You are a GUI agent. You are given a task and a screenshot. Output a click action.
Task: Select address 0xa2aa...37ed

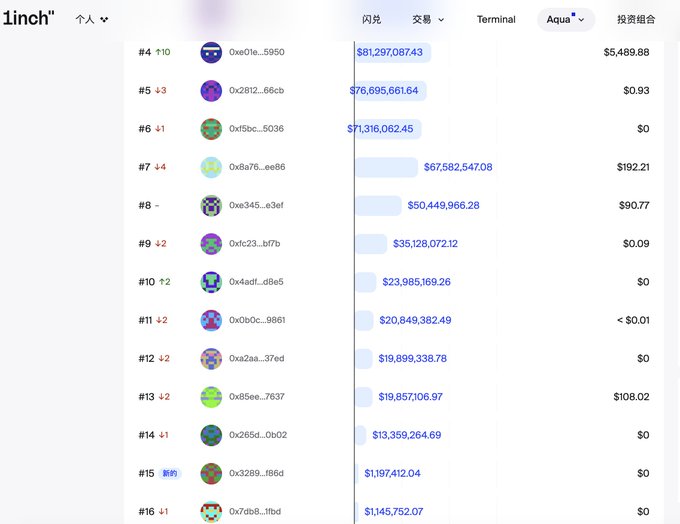tap(257, 358)
